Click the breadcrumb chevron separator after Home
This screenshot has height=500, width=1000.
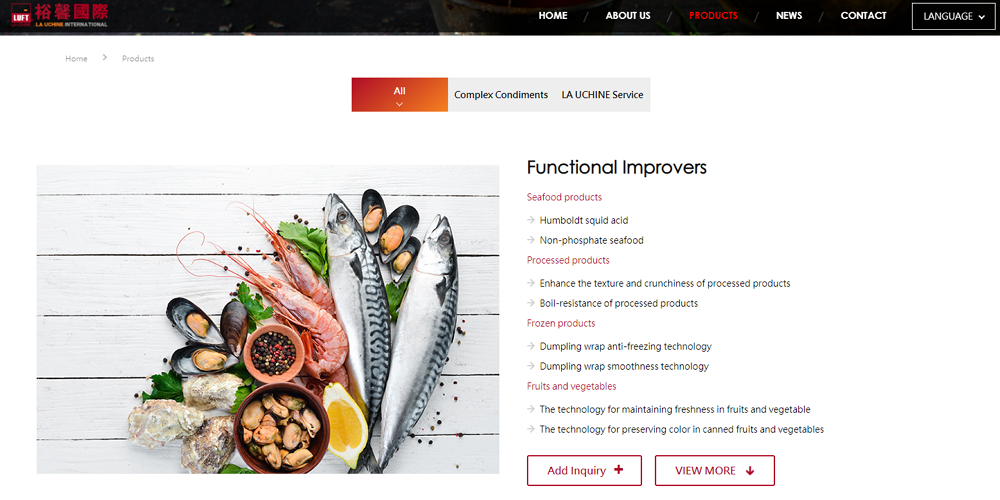105,58
